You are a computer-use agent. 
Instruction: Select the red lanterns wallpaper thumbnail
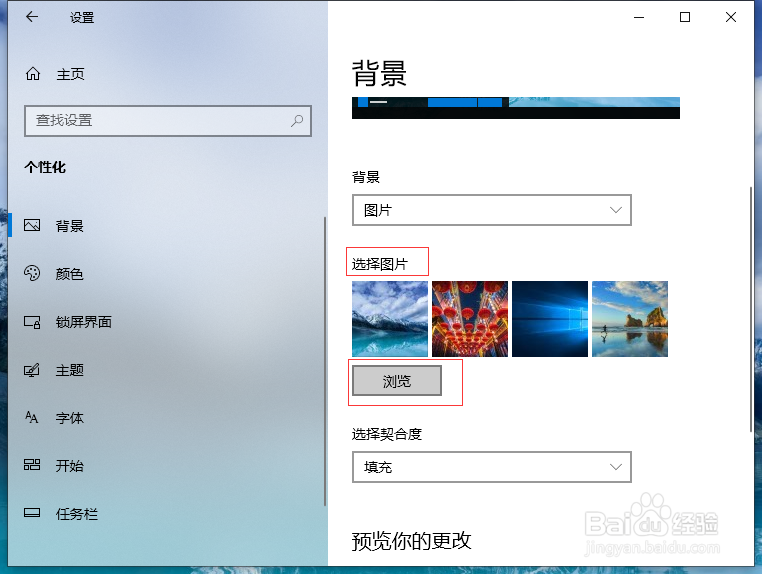(x=470, y=319)
